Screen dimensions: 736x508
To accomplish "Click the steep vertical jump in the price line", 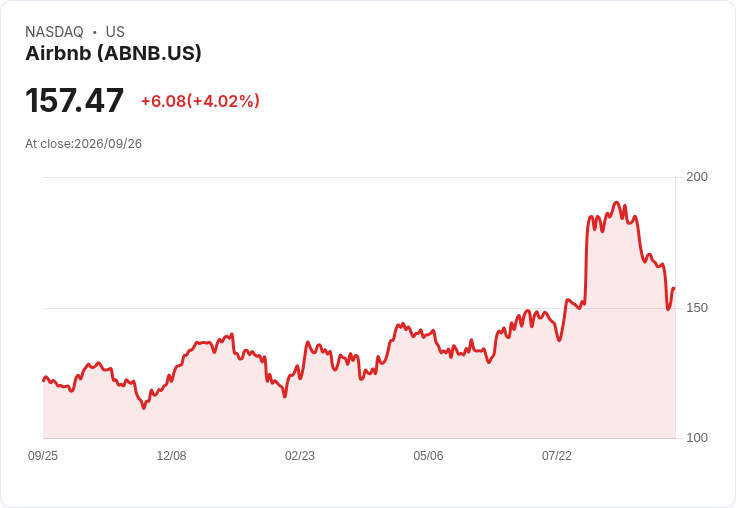I will [586, 261].
